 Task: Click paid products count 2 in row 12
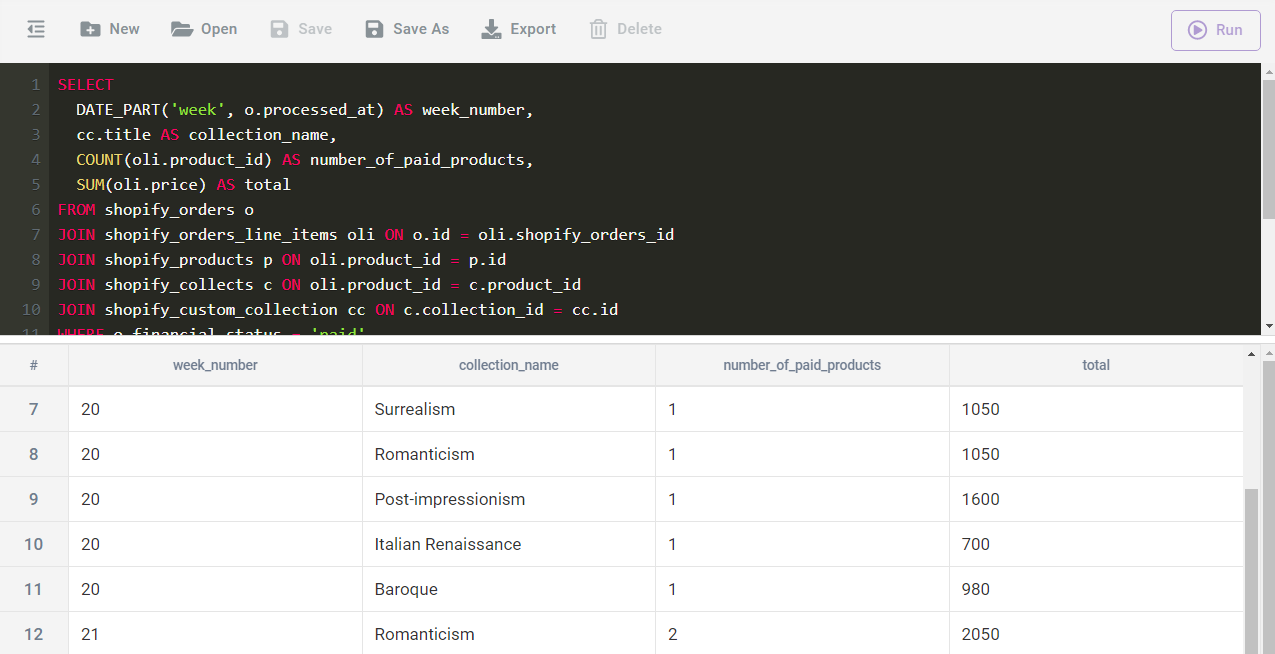pos(672,634)
